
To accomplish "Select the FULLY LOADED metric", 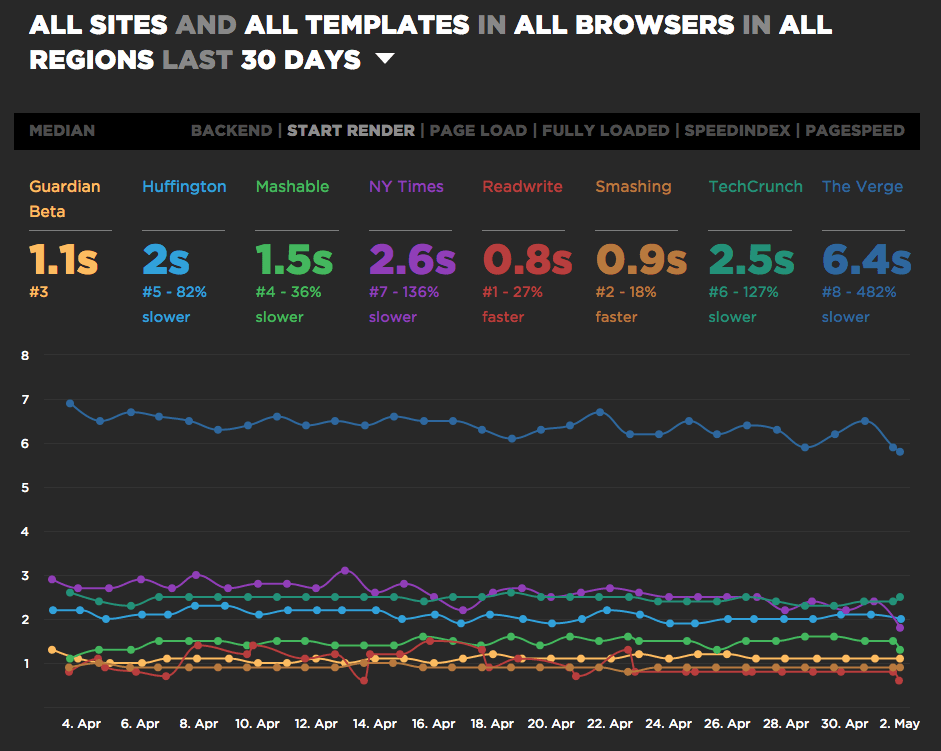I will coord(605,131).
